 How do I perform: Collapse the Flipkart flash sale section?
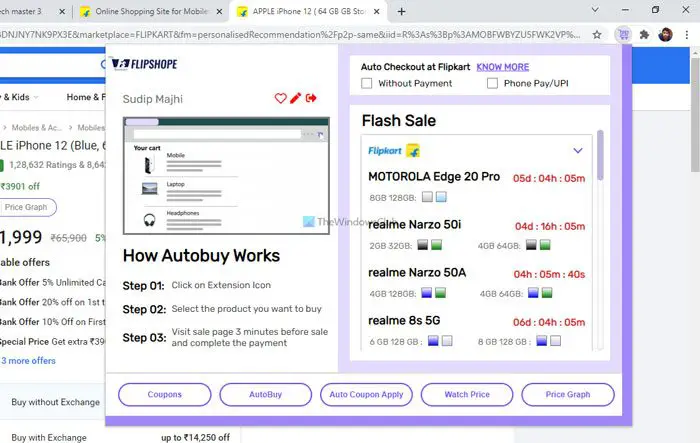[578, 150]
